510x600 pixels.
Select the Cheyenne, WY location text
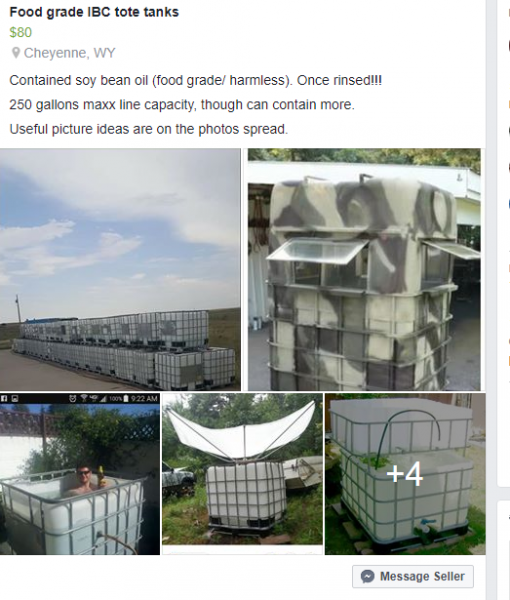click(x=69, y=53)
